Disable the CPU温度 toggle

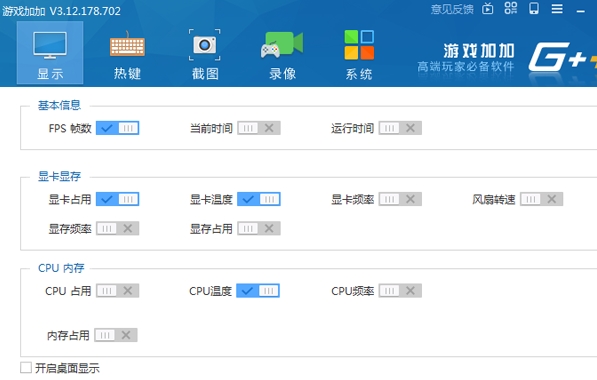(x=258, y=291)
